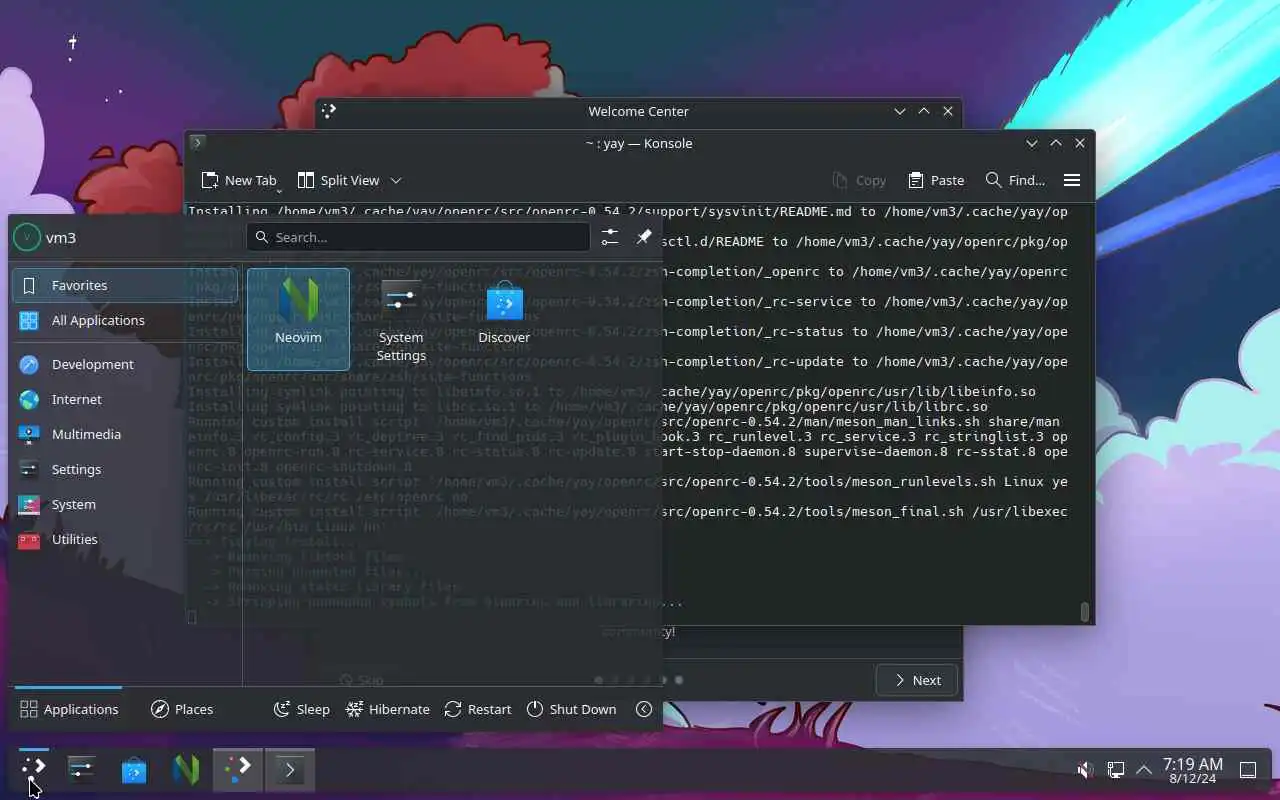Click the taskbar application launcher icon
The width and height of the screenshot is (1280, 800).
(33, 769)
